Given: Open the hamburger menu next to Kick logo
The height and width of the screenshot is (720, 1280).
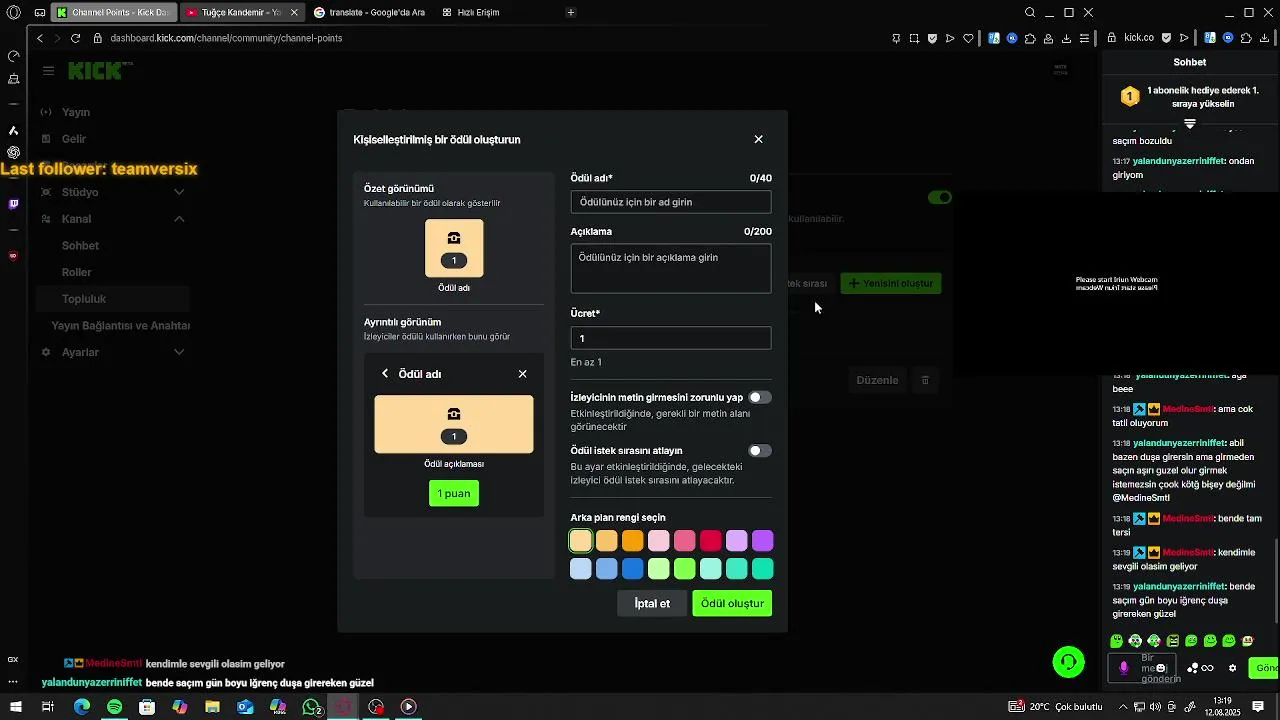Looking at the screenshot, I should (48, 71).
